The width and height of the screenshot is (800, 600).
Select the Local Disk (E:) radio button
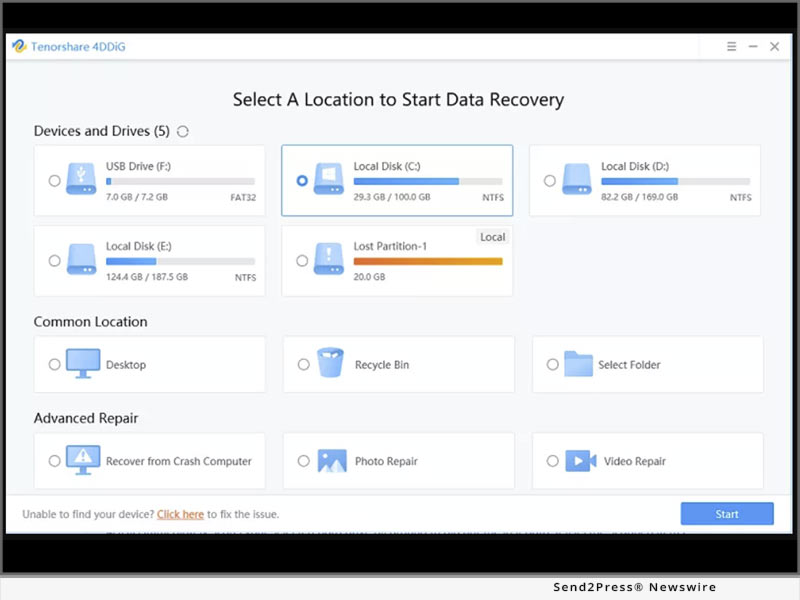coord(54,261)
